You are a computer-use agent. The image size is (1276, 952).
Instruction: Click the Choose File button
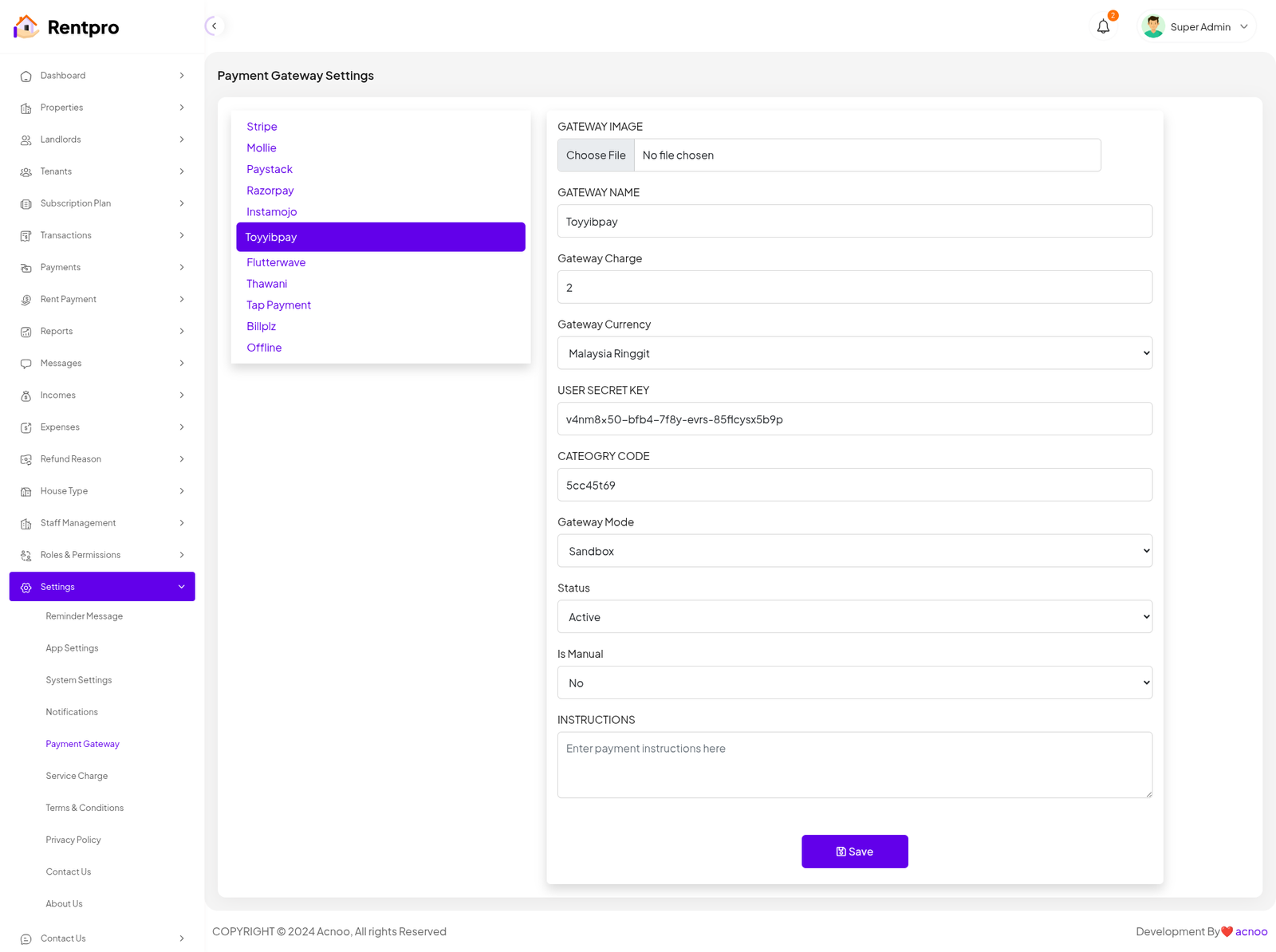(x=596, y=155)
